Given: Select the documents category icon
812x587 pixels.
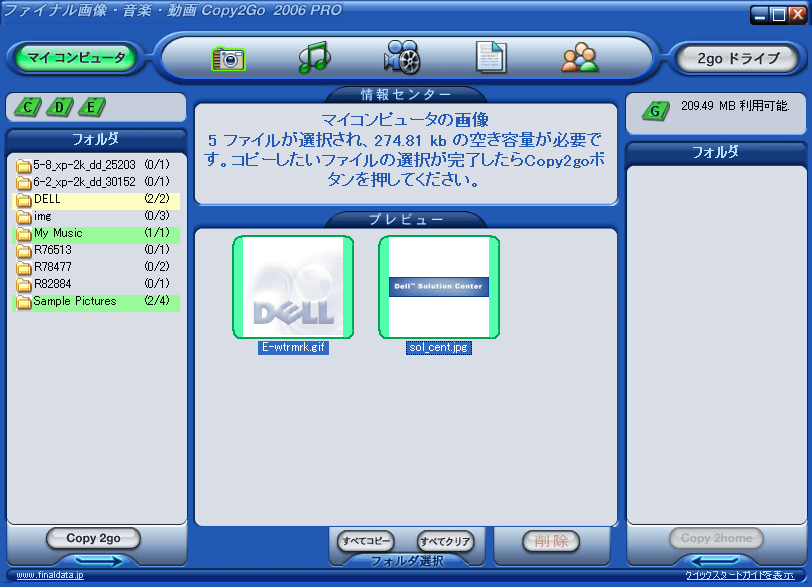Looking at the screenshot, I should click(x=490, y=57).
